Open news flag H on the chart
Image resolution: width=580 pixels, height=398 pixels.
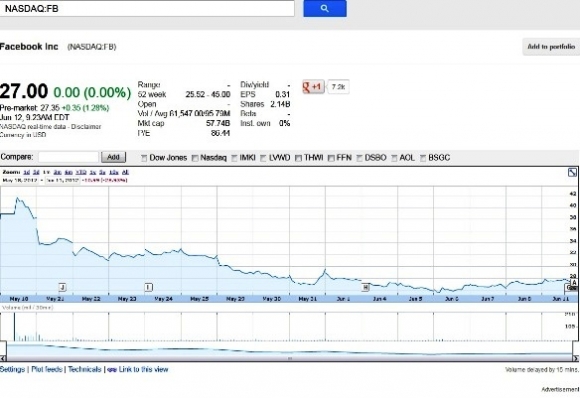tap(365, 287)
